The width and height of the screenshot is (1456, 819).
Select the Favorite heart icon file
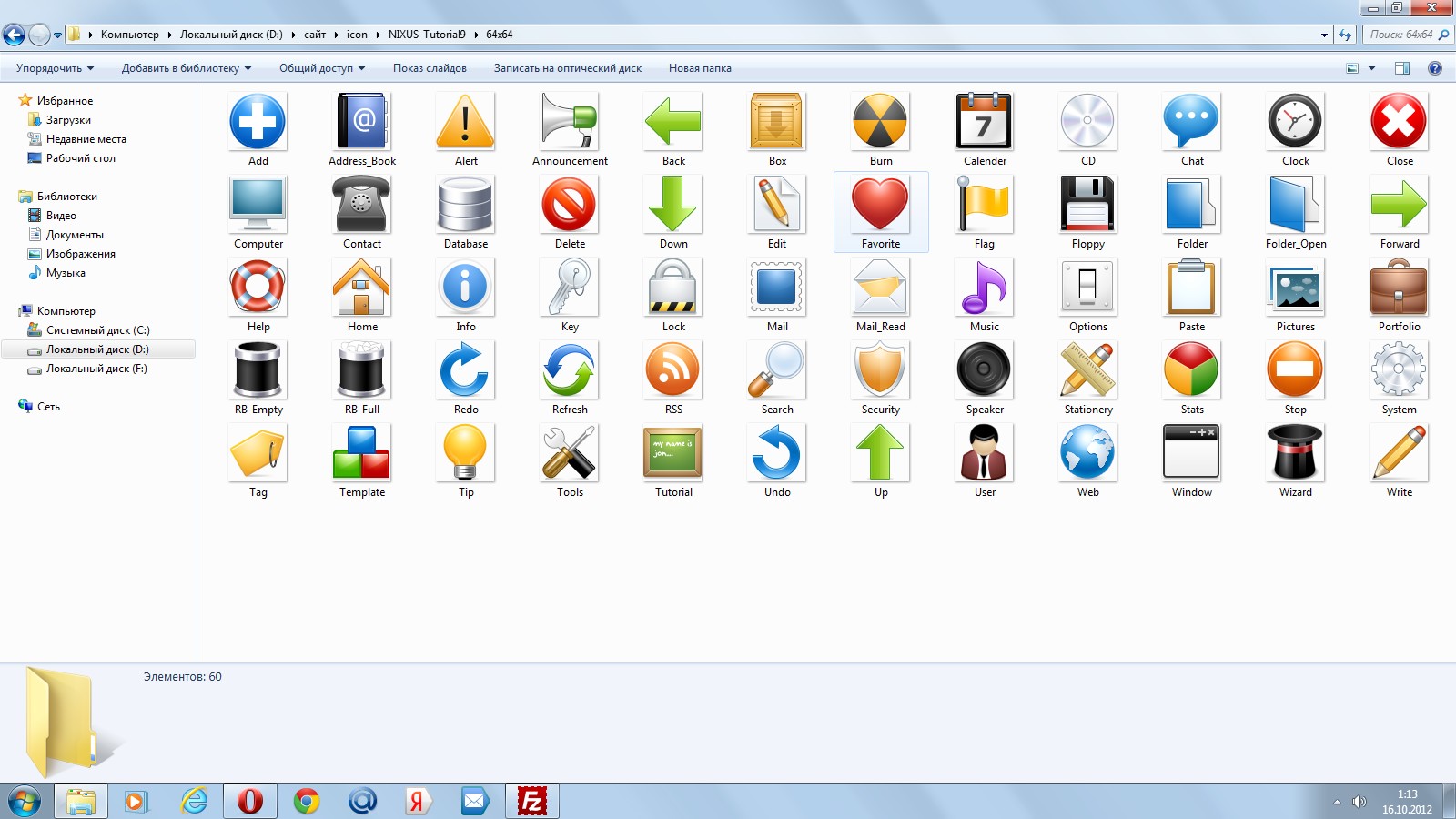coord(881,213)
